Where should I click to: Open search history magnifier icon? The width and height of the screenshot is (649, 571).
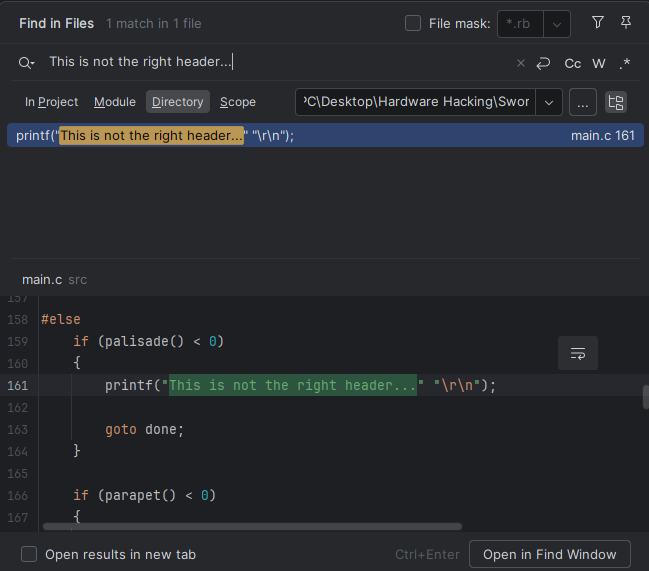pyautogui.click(x=27, y=62)
